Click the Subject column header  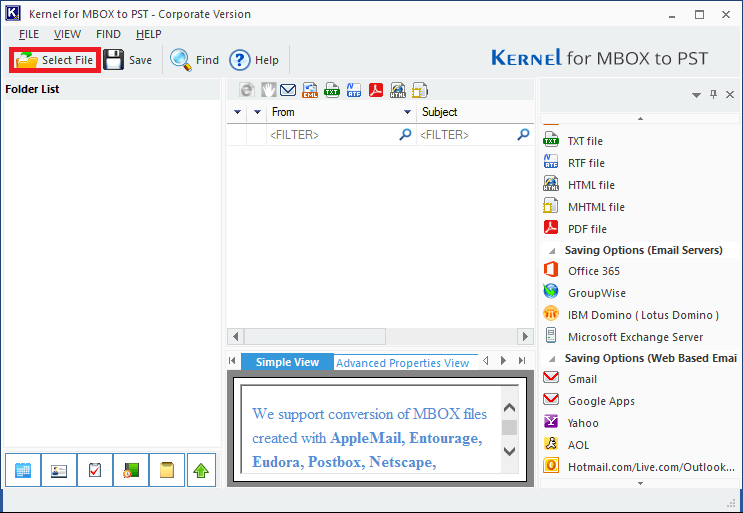[475, 112]
